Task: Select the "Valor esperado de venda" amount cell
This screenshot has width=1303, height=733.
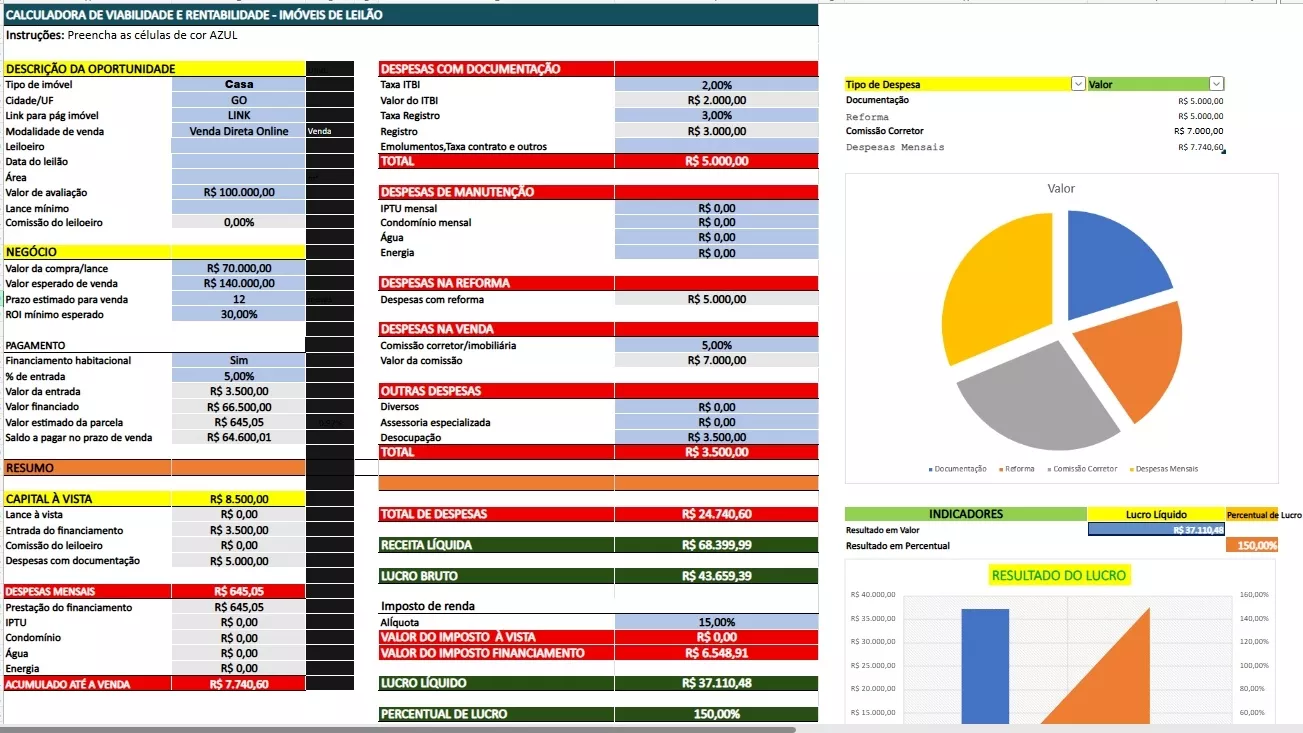Action: pyautogui.click(x=239, y=284)
